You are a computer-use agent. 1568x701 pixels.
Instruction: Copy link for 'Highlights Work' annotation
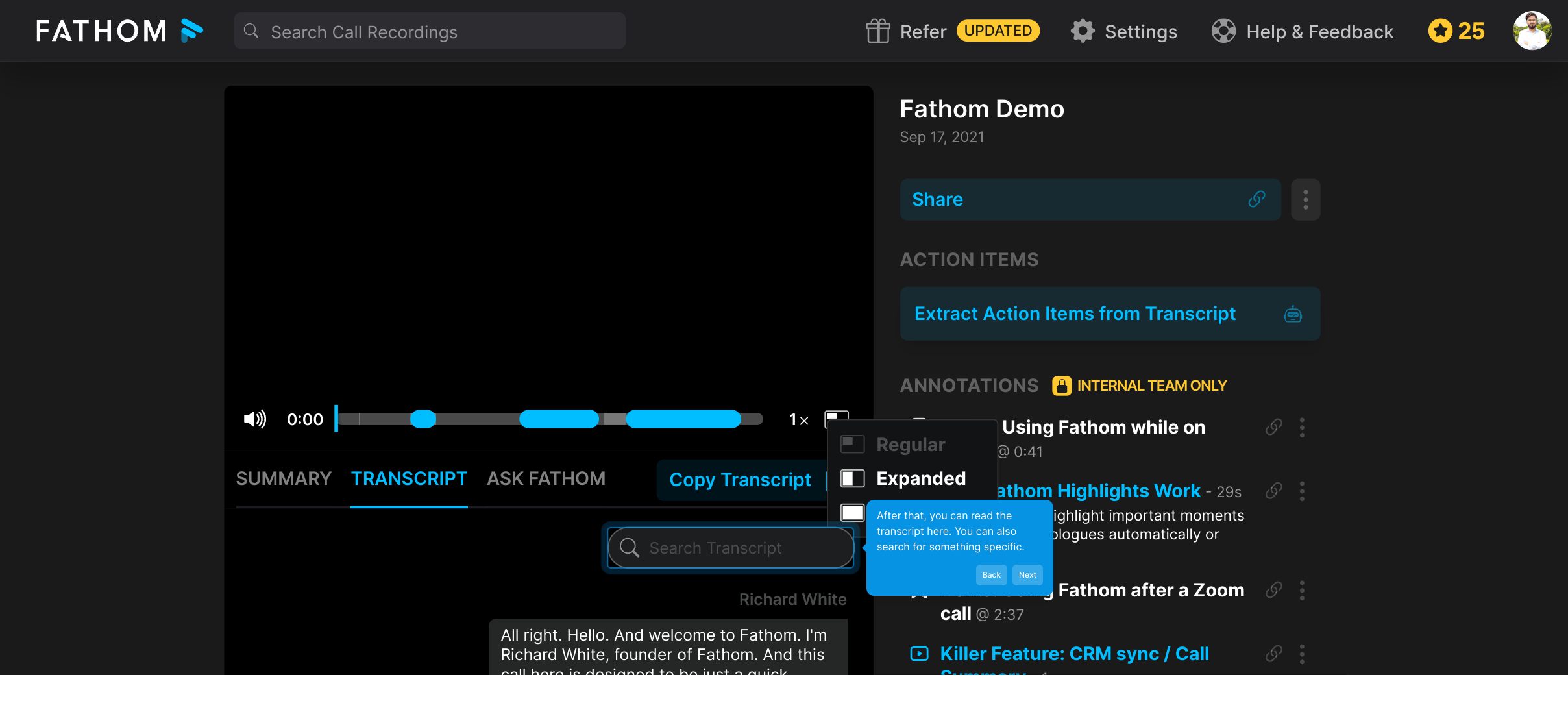[1273, 491]
